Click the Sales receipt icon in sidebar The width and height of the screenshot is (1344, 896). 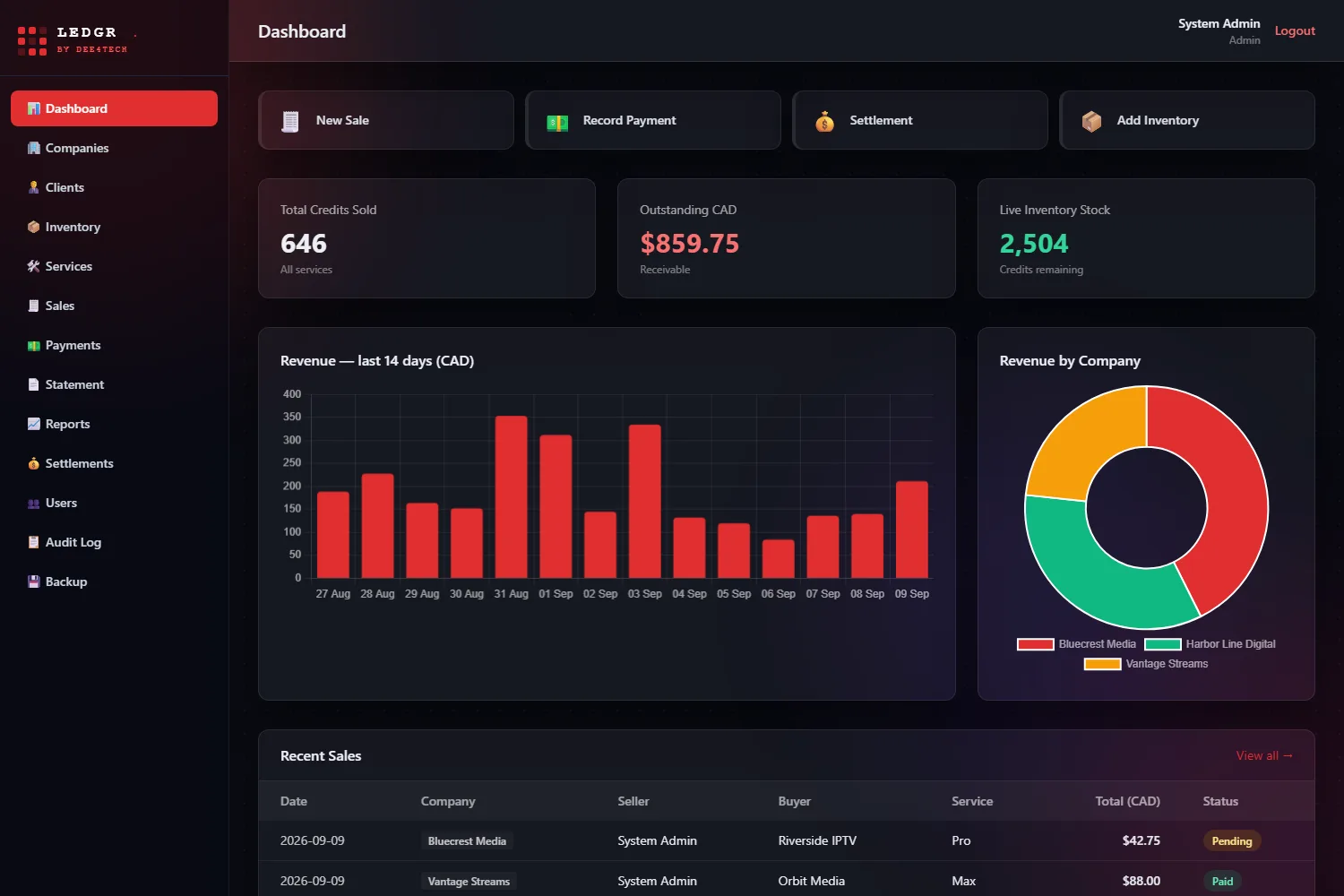click(x=34, y=306)
